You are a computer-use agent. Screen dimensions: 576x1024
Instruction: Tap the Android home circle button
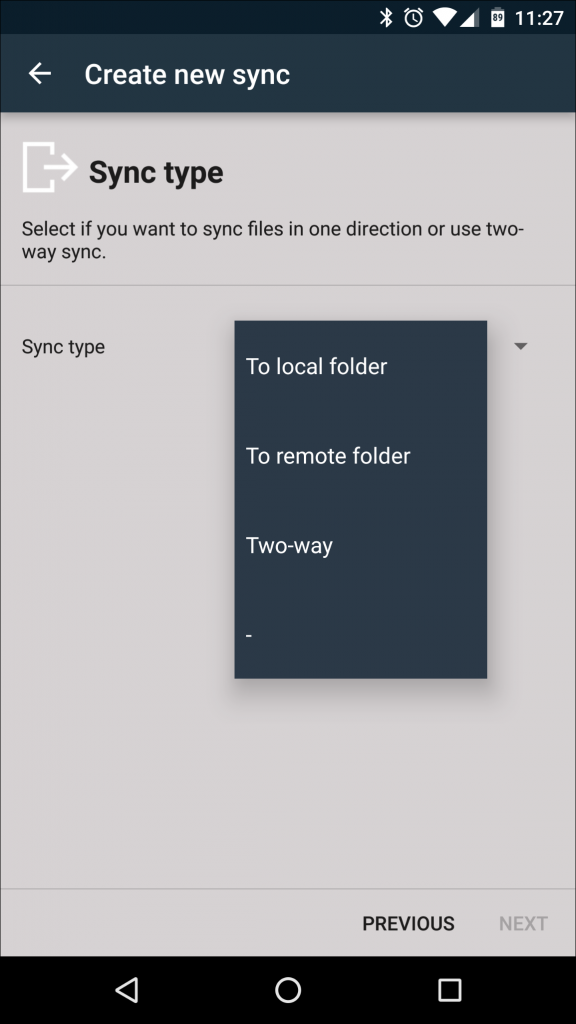pos(287,990)
